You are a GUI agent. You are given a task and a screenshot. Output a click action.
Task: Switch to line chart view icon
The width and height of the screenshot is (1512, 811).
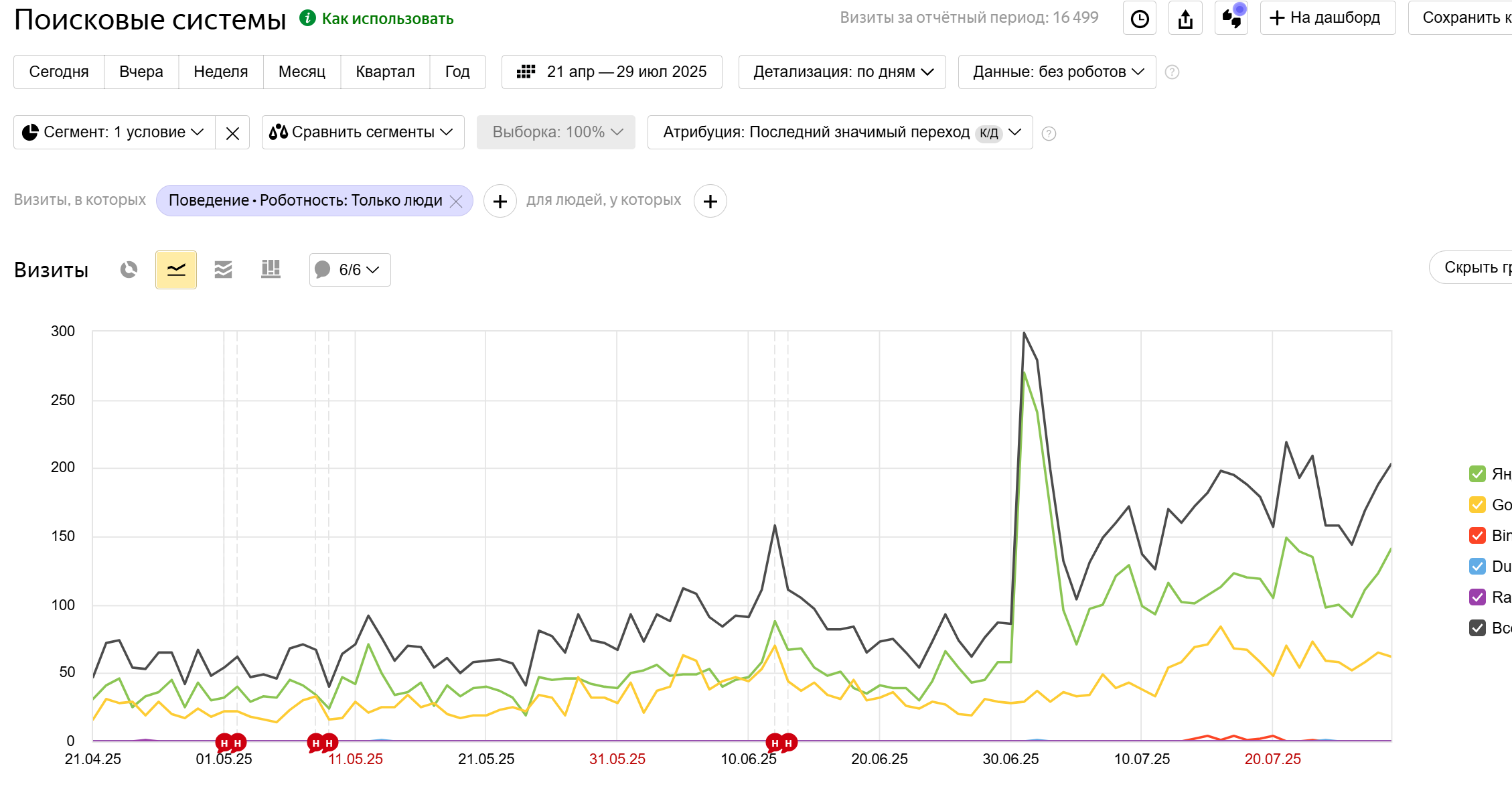[176, 270]
